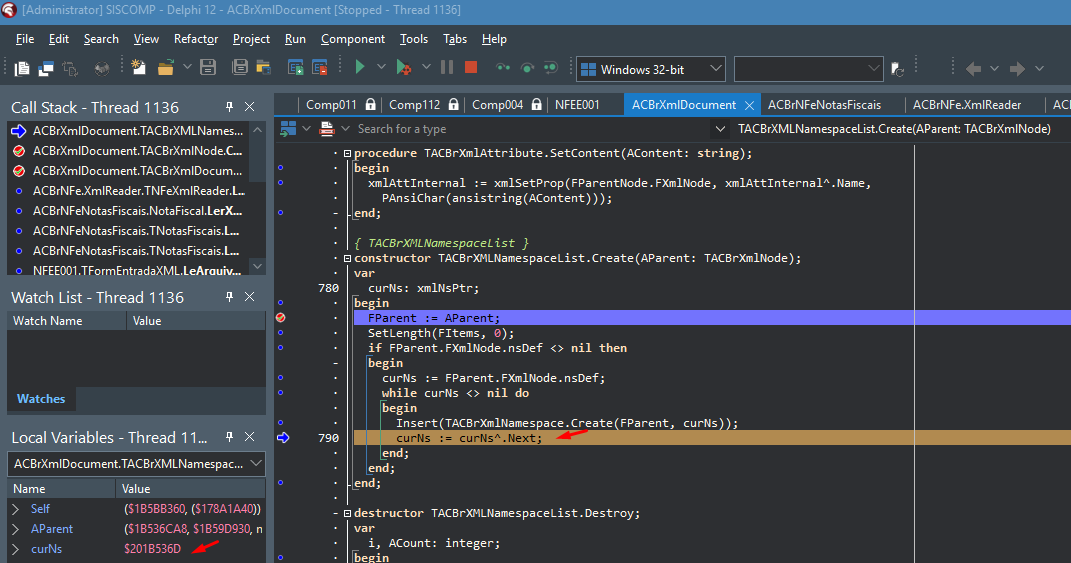Toggle breakpoint on xmlAttInternal := xmlSetProp line
This screenshot has width=1071, height=563.
281,182
